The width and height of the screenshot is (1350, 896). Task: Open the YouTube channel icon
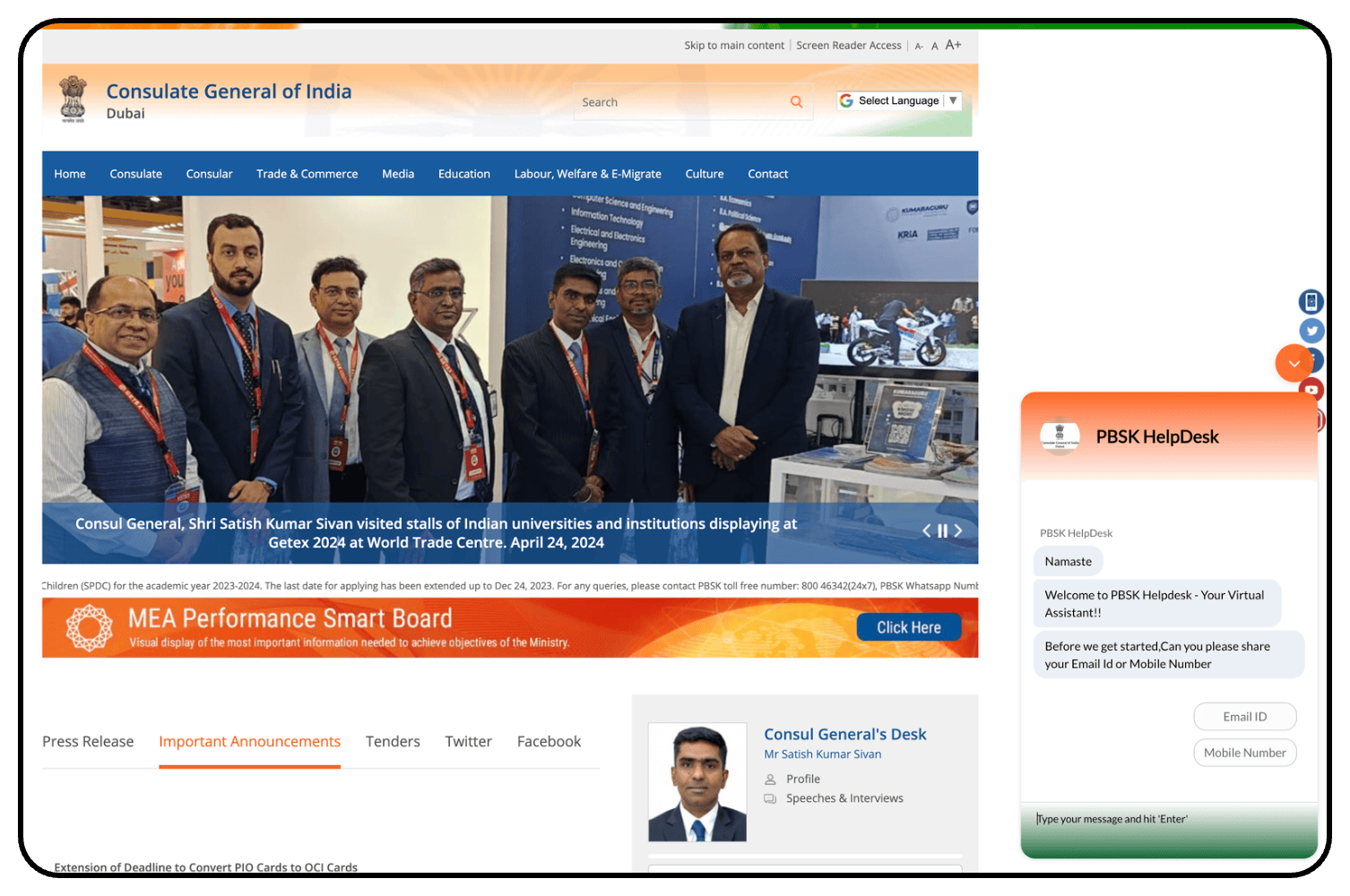click(1311, 390)
